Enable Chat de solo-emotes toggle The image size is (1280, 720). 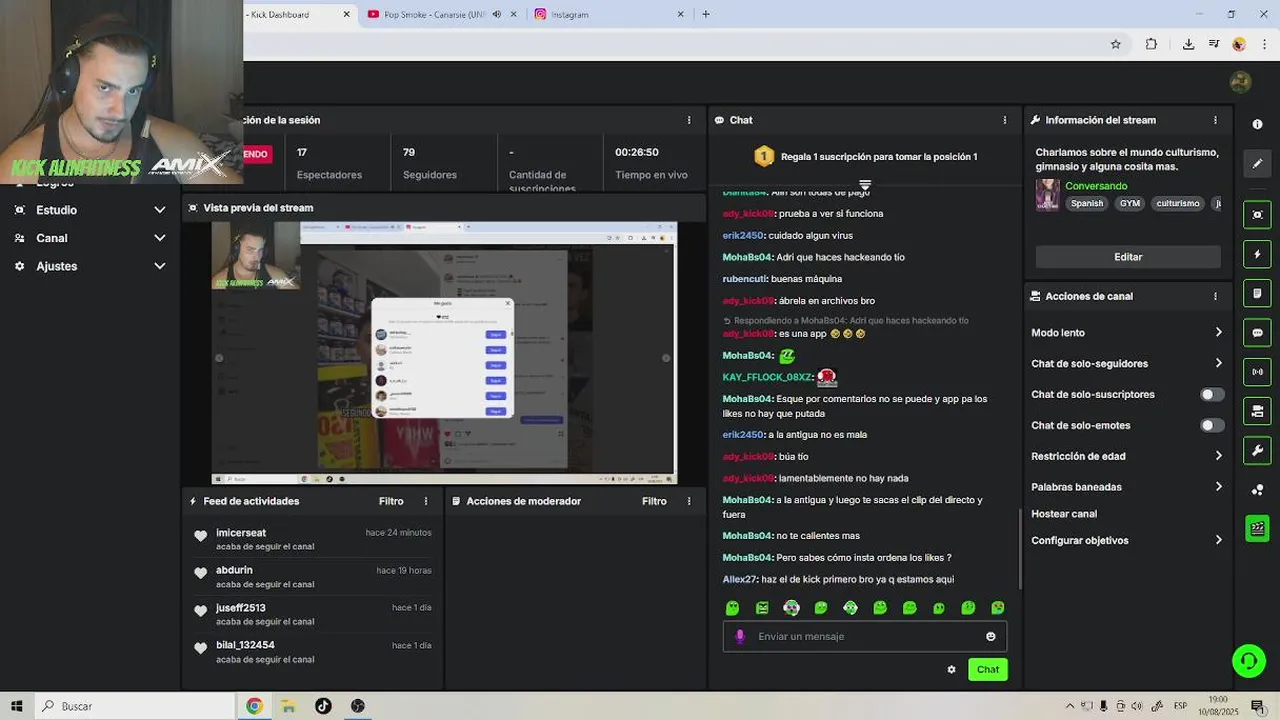tap(1211, 425)
